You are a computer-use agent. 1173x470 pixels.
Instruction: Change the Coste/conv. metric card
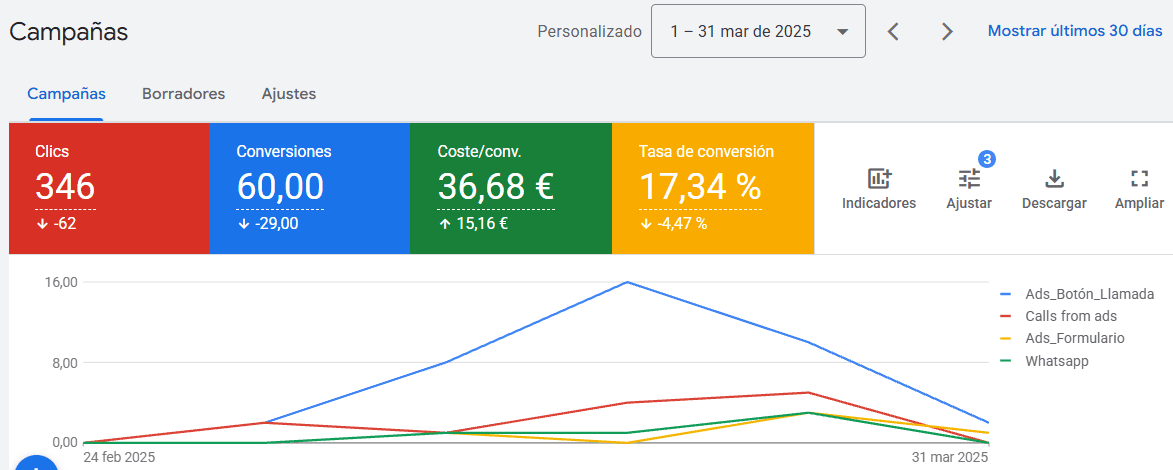pyautogui.click(x=510, y=188)
